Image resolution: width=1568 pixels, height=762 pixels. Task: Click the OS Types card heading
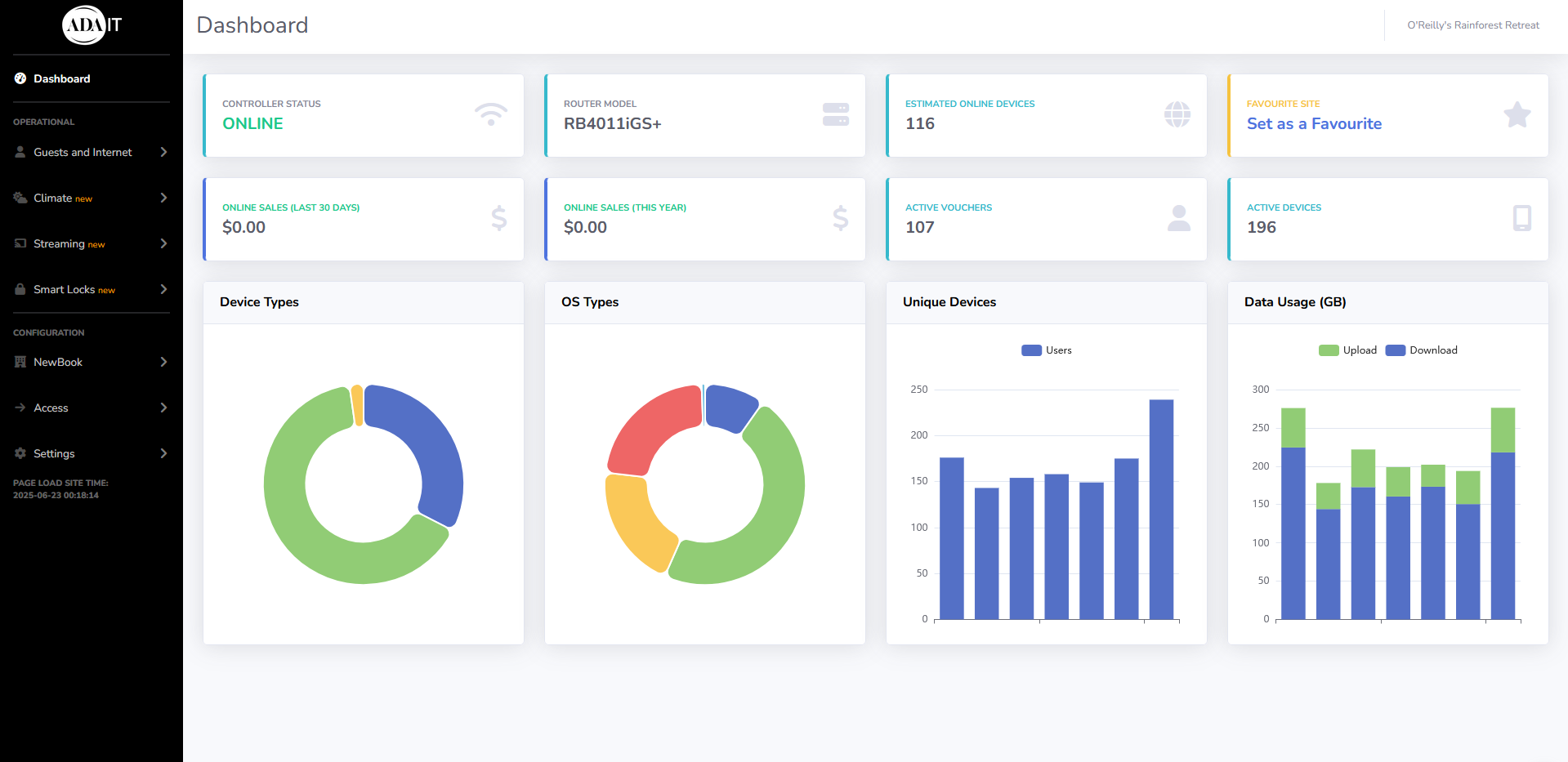click(590, 302)
